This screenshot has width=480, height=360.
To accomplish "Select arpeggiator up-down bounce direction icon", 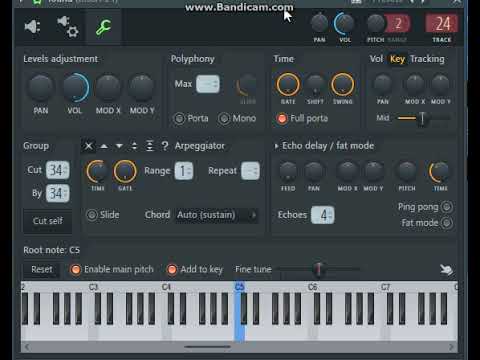I will pyautogui.click(x=134, y=146).
